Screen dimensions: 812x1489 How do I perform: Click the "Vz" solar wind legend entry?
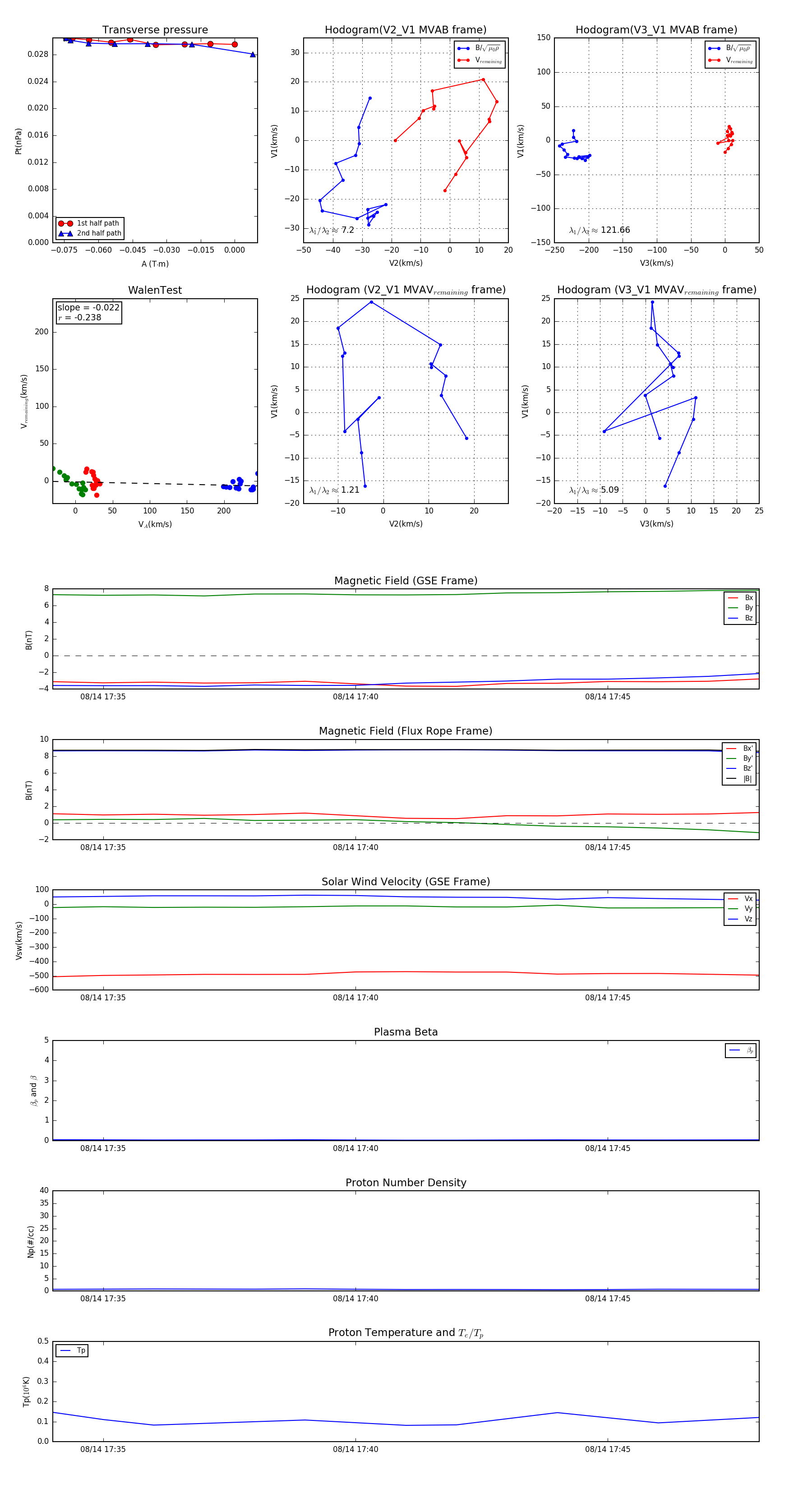pyautogui.click(x=741, y=919)
